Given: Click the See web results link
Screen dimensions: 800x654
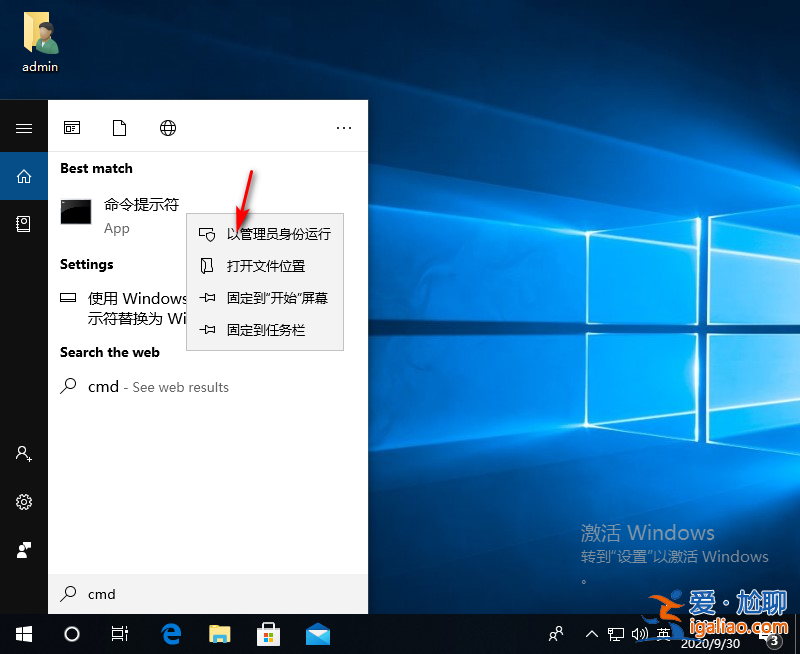Looking at the screenshot, I should (180, 387).
